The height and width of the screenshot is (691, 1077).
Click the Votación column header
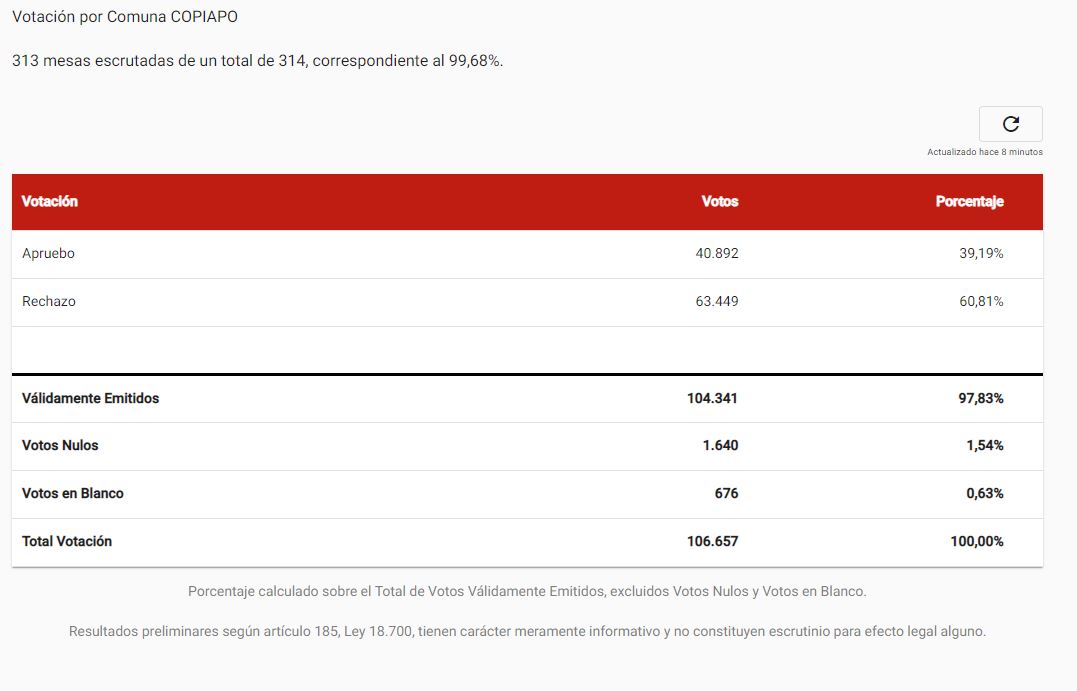pos(49,201)
